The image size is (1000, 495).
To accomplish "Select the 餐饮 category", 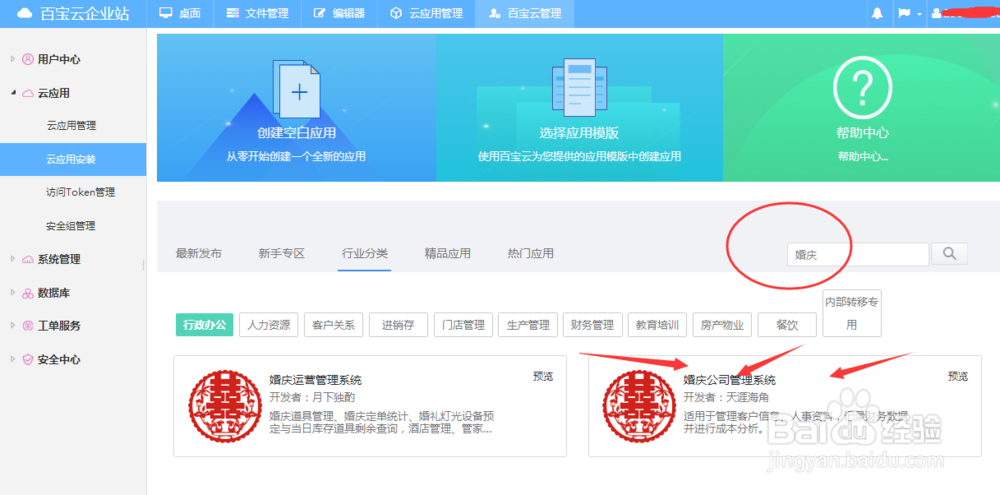I will (x=787, y=325).
